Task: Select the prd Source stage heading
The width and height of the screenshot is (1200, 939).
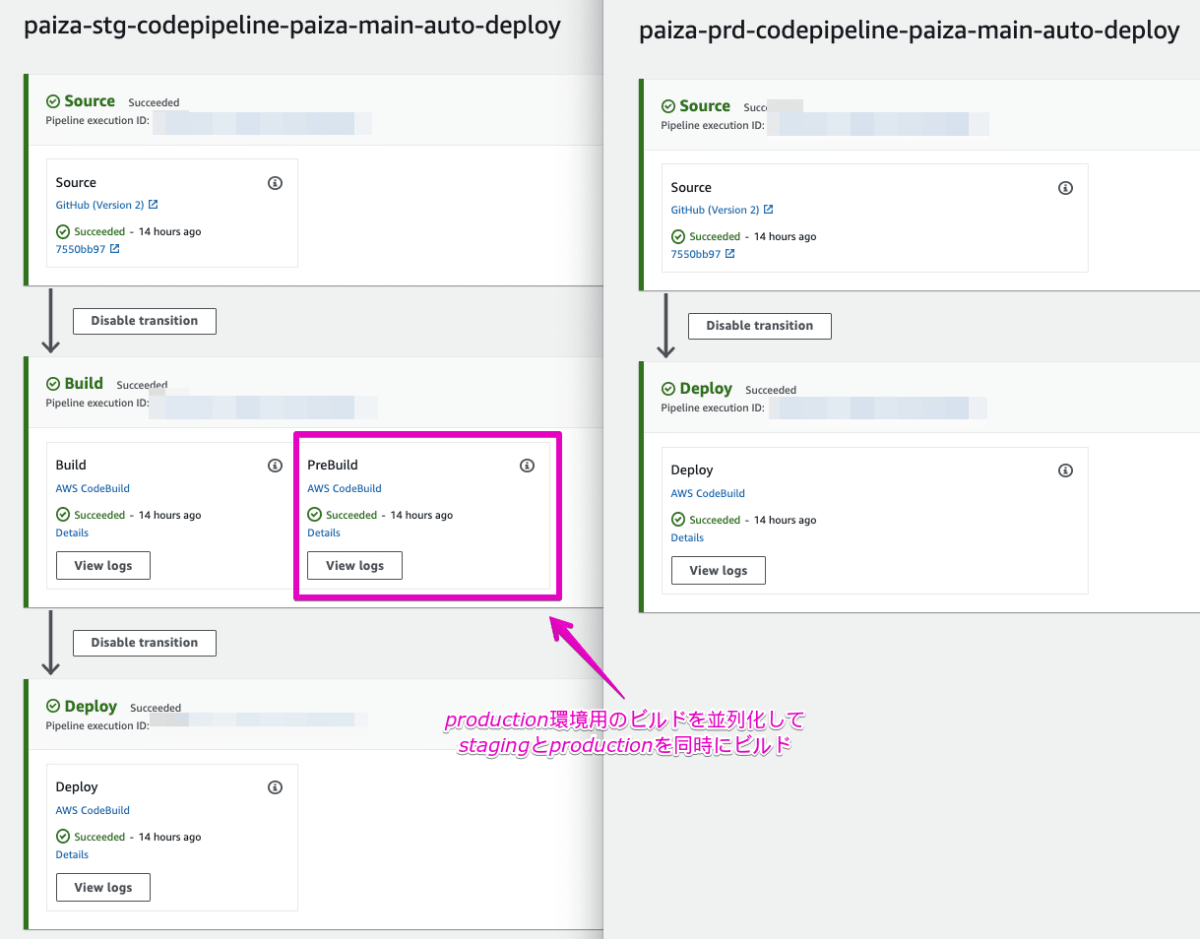Action: click(x=704, y=106)
